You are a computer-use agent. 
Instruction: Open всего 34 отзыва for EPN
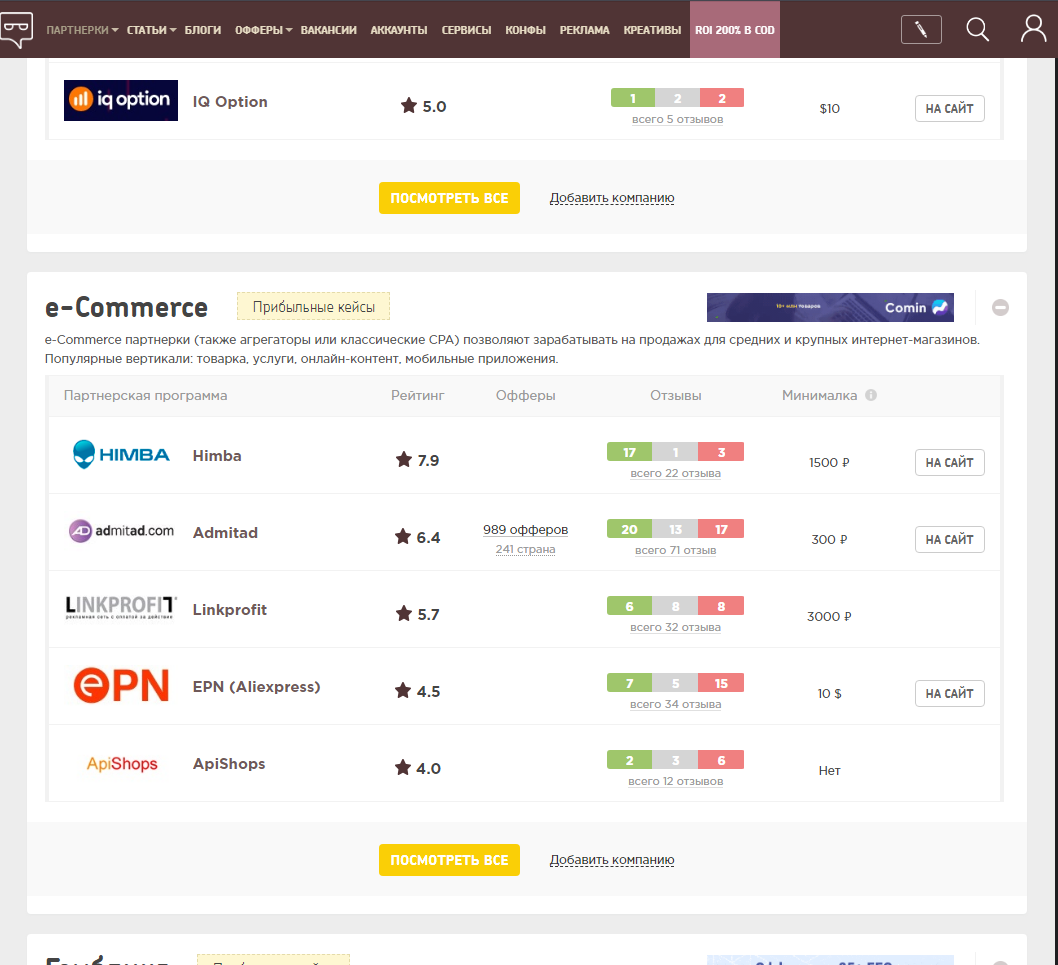[675, 705]
